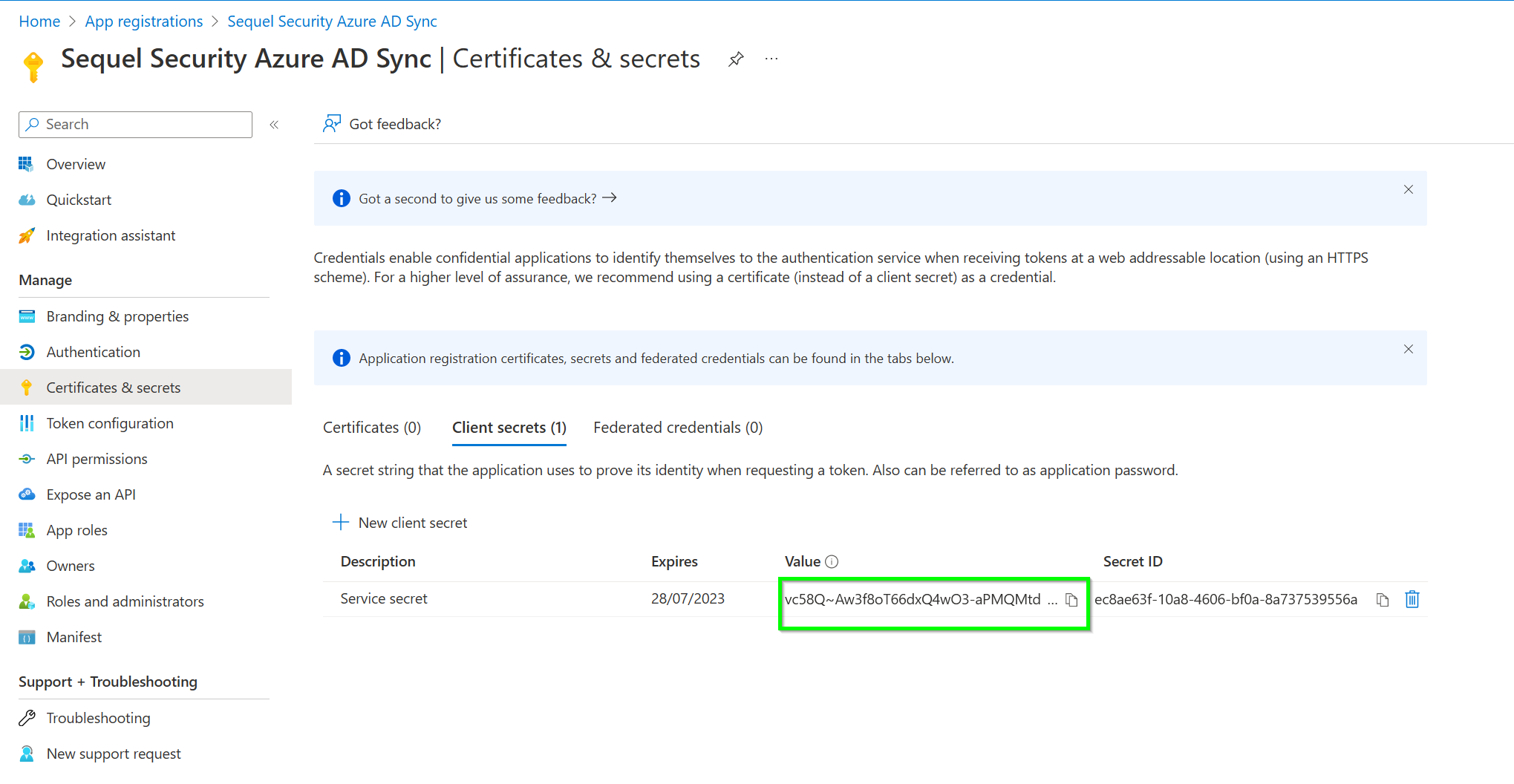The width and height of the screenshot is (1514, 784).
Task: Select Certificates & secrets in the sidebar
Action: [146, 388]
